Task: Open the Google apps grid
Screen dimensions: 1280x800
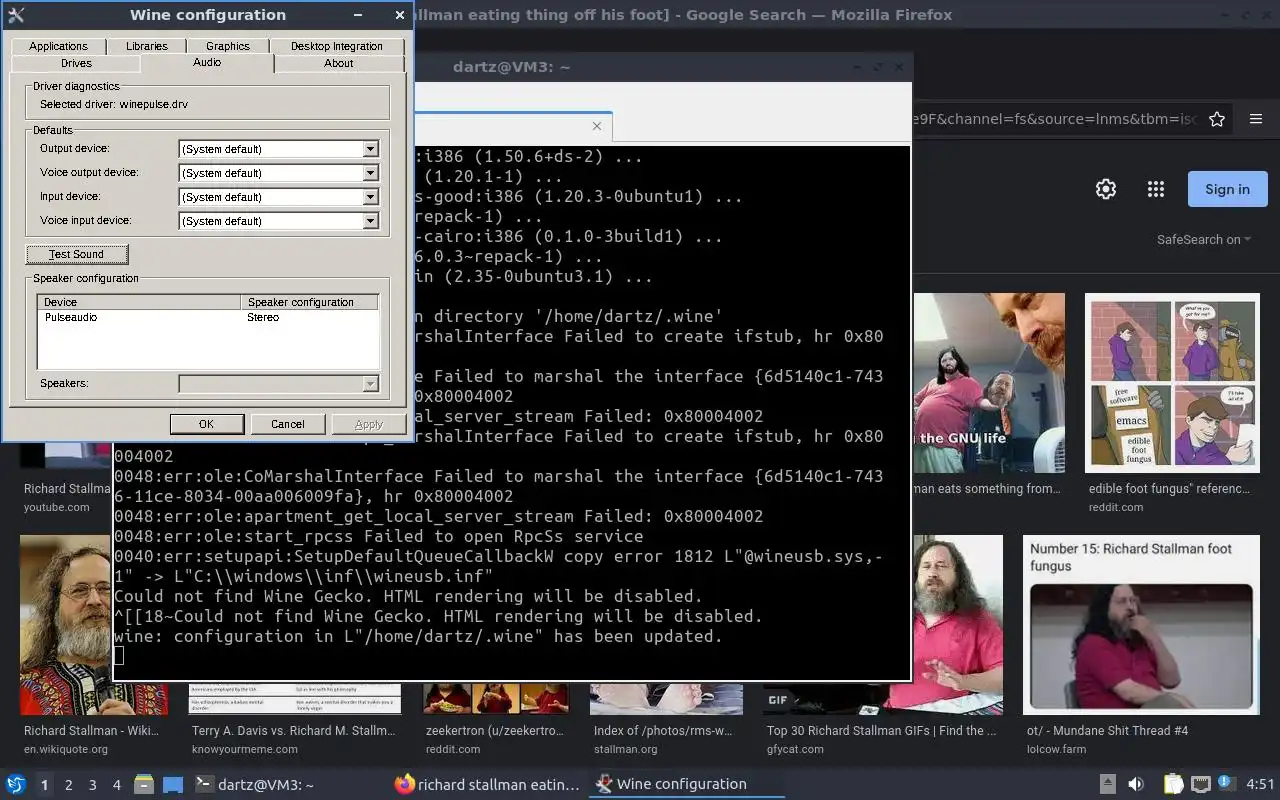Action: 1156,189
